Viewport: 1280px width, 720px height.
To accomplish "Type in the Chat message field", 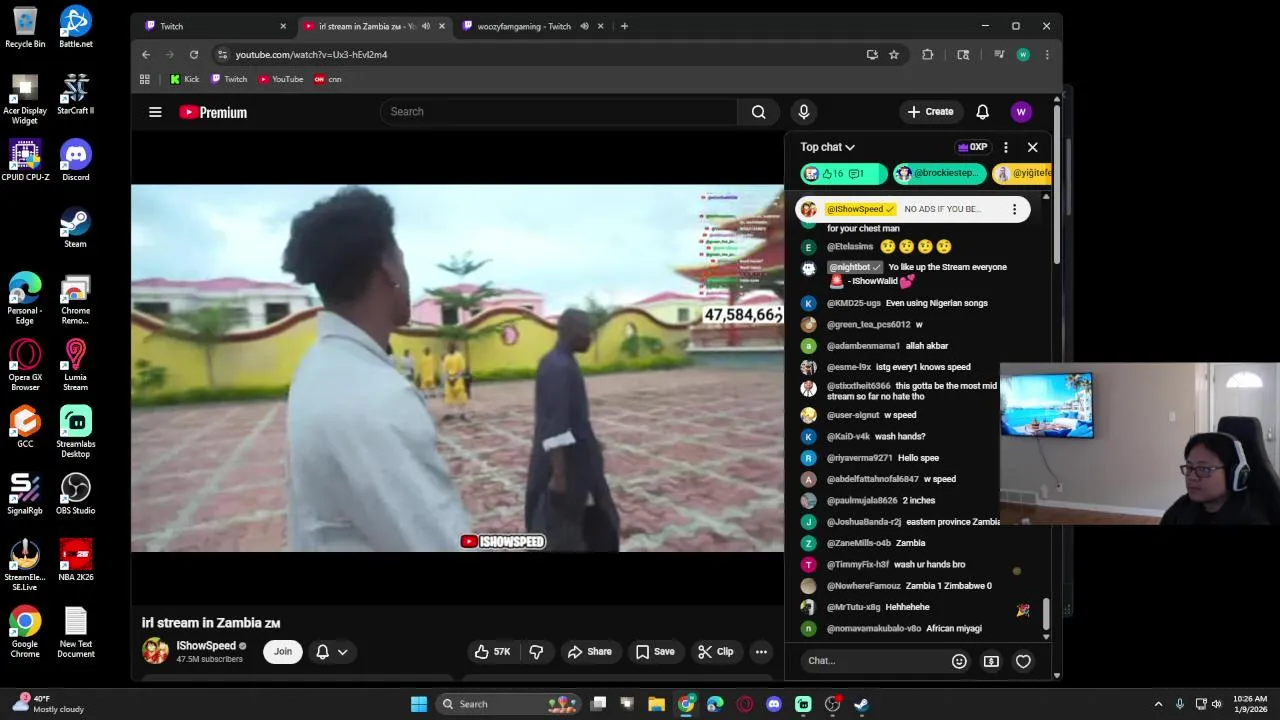I will 874,661.
